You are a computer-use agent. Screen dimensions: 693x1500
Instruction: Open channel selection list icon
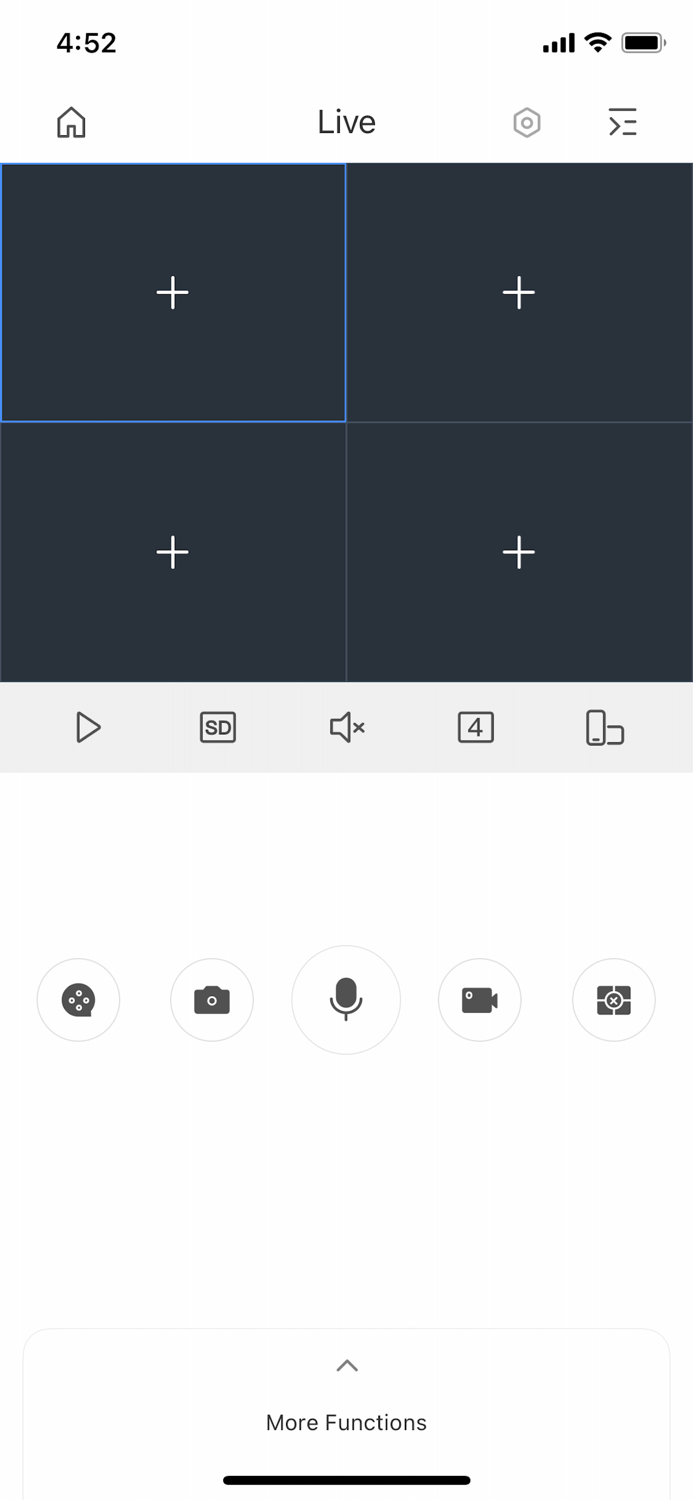tap(622, 122)
